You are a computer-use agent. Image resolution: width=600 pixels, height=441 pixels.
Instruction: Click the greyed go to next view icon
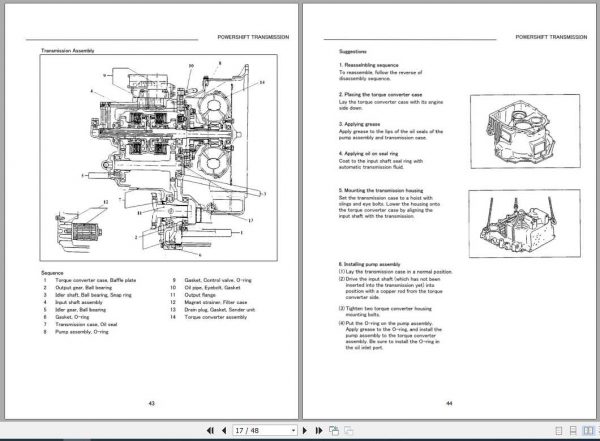click(349, 431)
